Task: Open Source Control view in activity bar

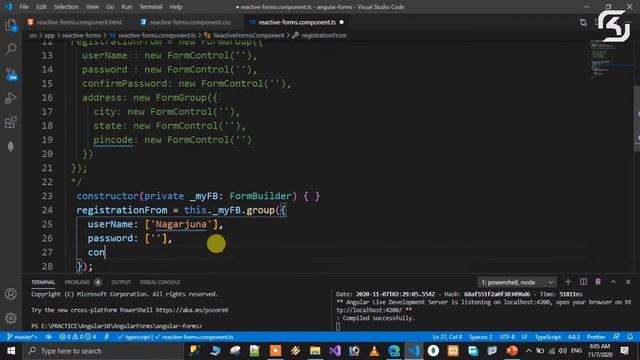Action: (11, 74)
